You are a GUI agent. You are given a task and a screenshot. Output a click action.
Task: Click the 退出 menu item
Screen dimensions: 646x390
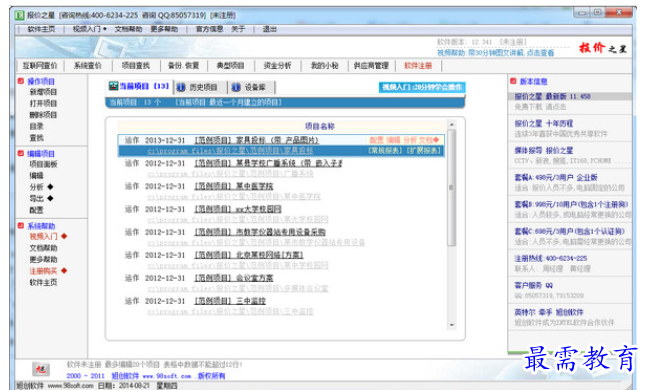269,29
